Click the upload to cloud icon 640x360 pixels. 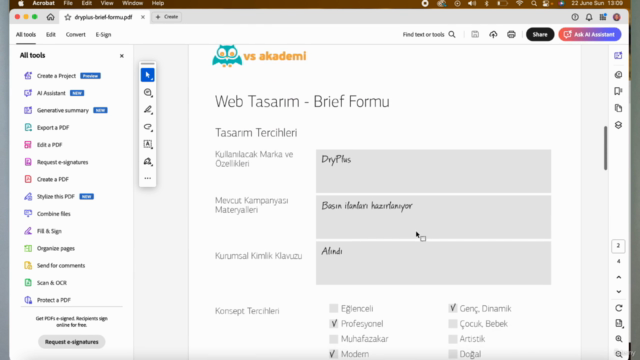click(x=493, y=34)
